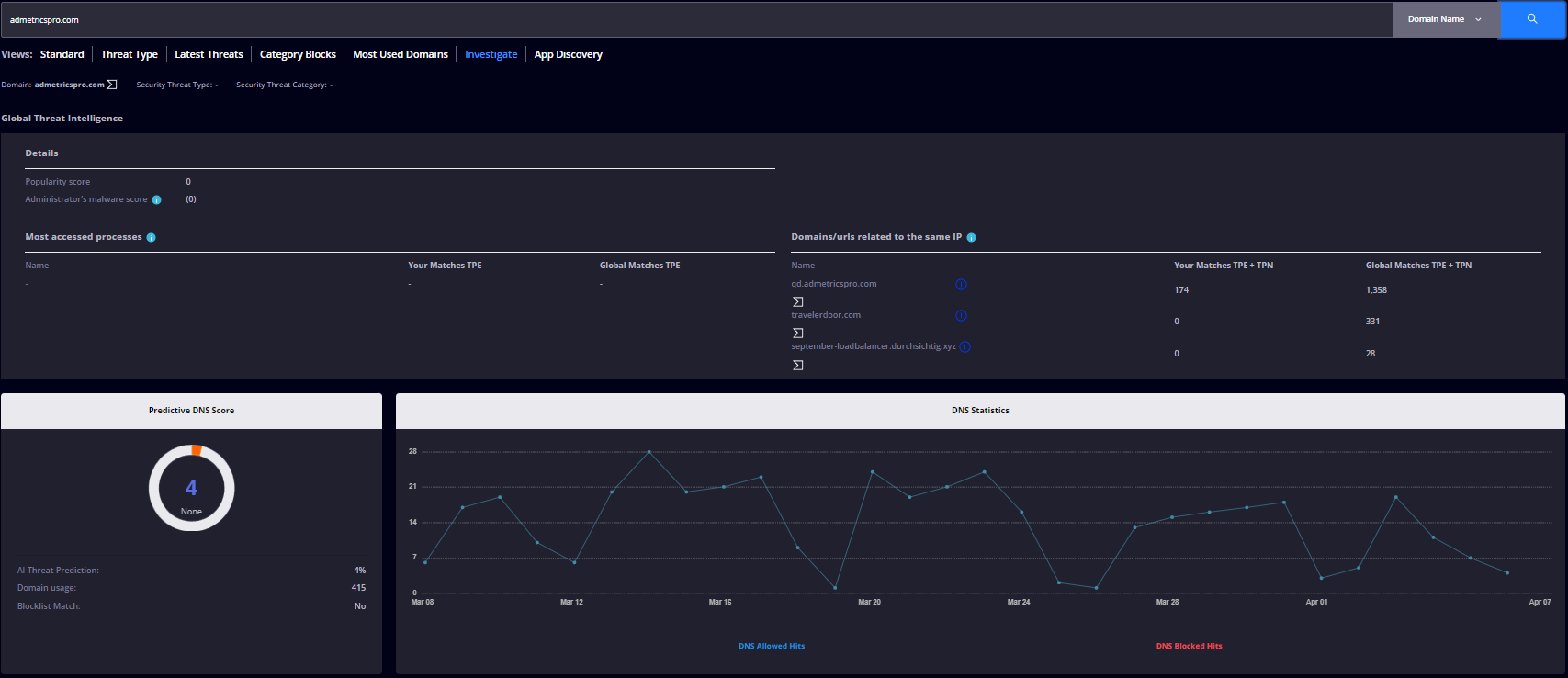Click the sigma icon under travelerdoor.com

(x=798, y=333)
